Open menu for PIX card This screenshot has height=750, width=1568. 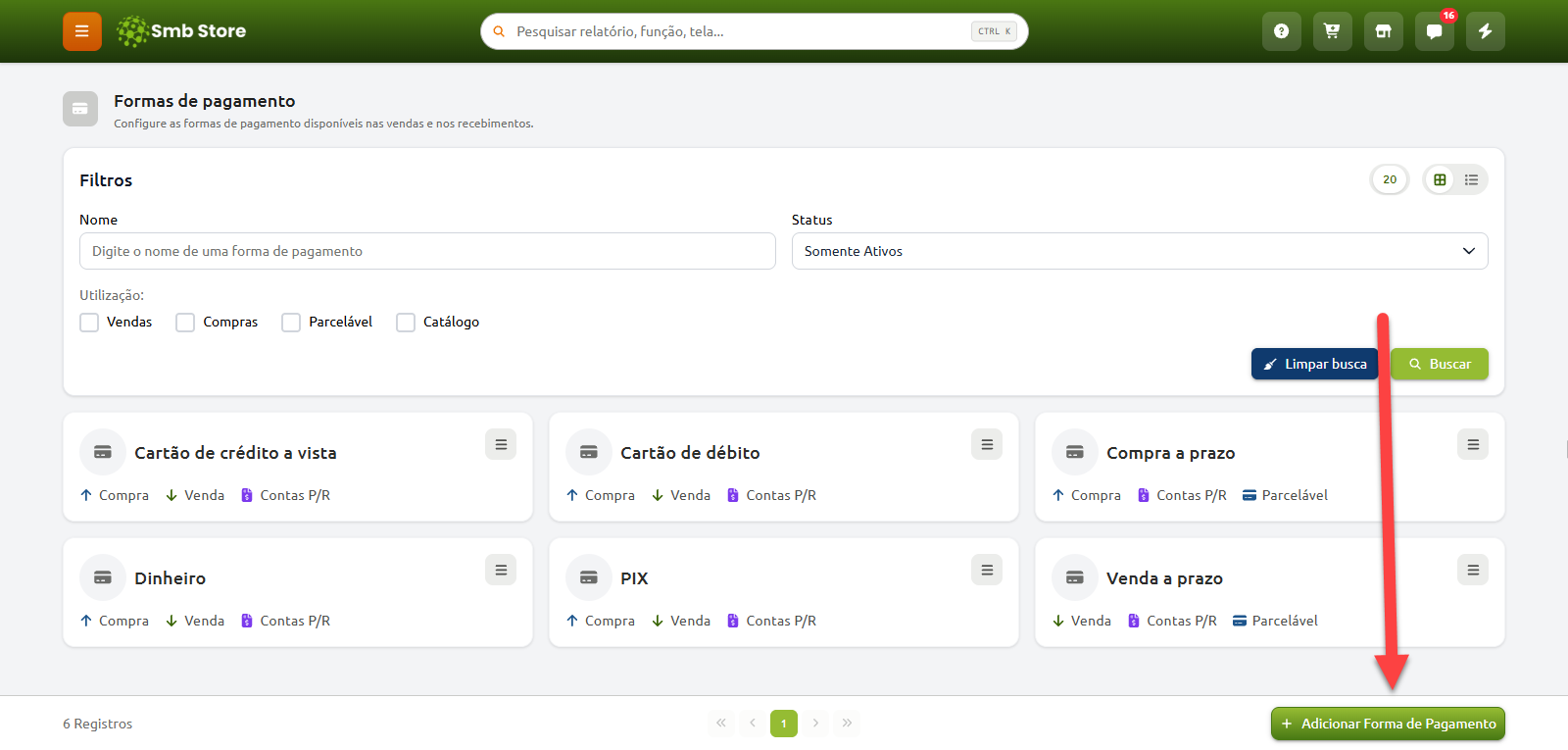pyautogui.click(x=987, y=570)
